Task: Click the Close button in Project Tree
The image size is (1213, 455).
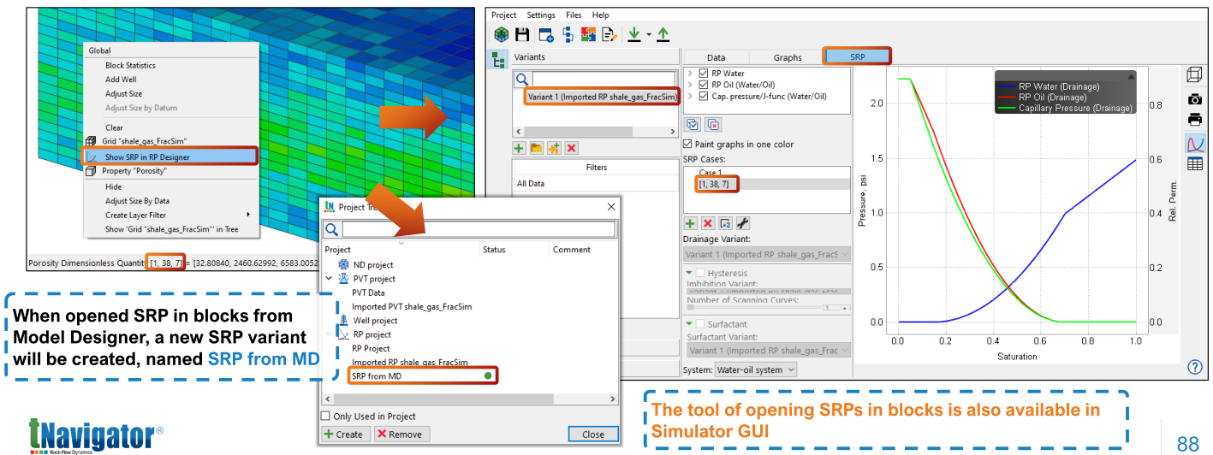Action: pos(593,434)
